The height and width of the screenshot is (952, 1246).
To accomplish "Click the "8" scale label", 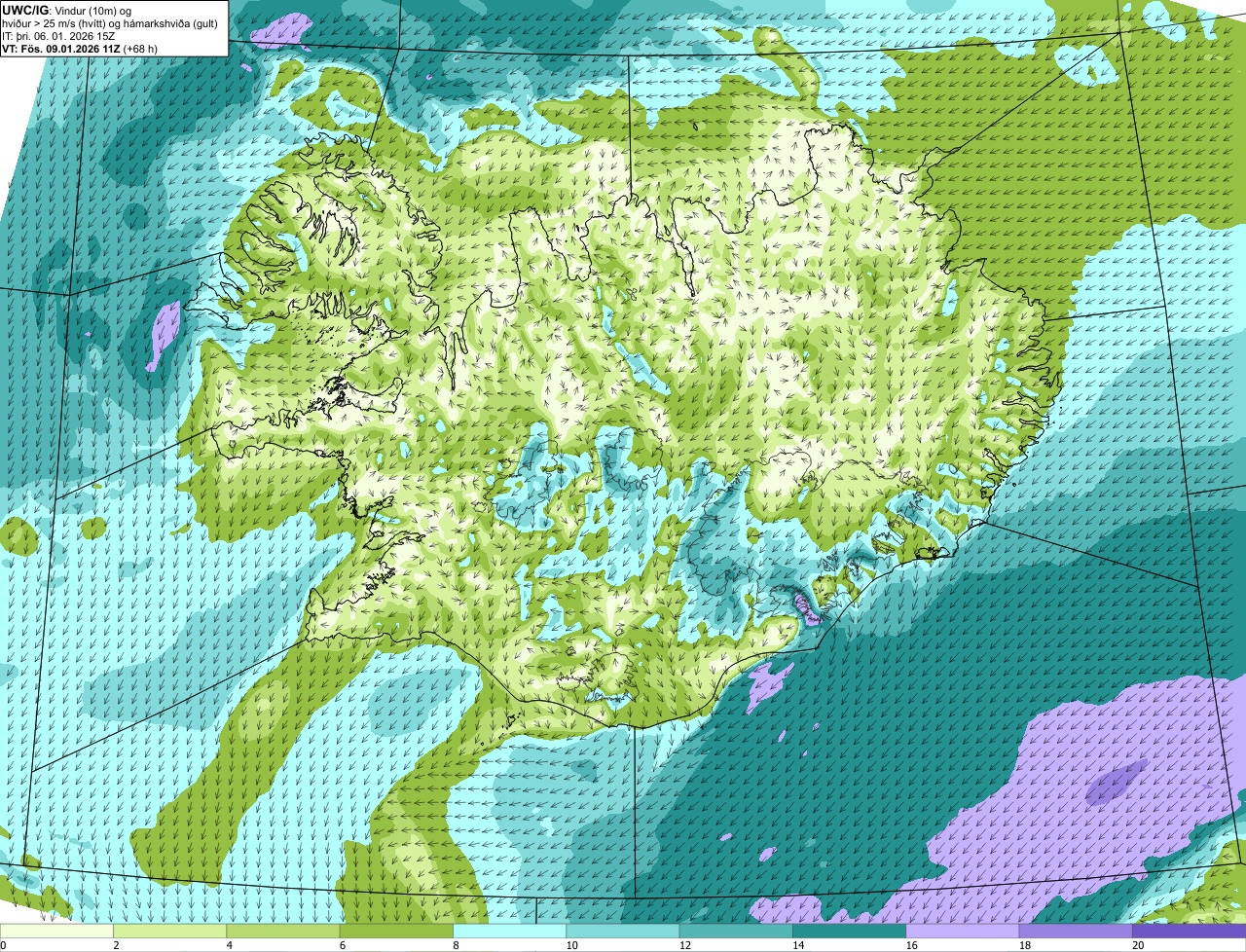I will pyautogui.click(x=455, y=945).
